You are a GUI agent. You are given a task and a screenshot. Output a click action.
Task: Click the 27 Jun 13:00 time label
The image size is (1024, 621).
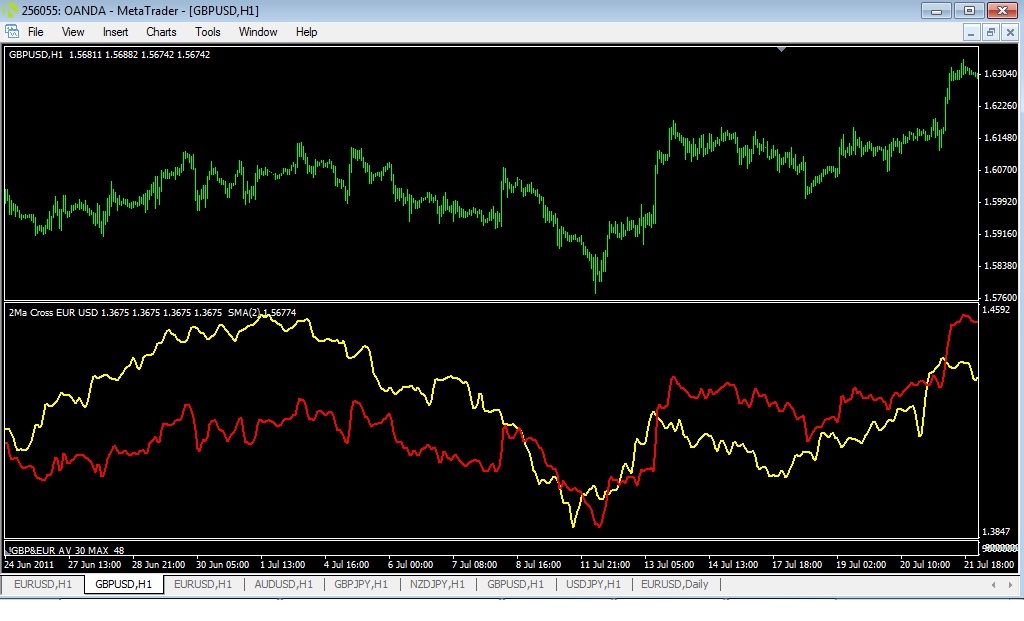tap(94, 565)
